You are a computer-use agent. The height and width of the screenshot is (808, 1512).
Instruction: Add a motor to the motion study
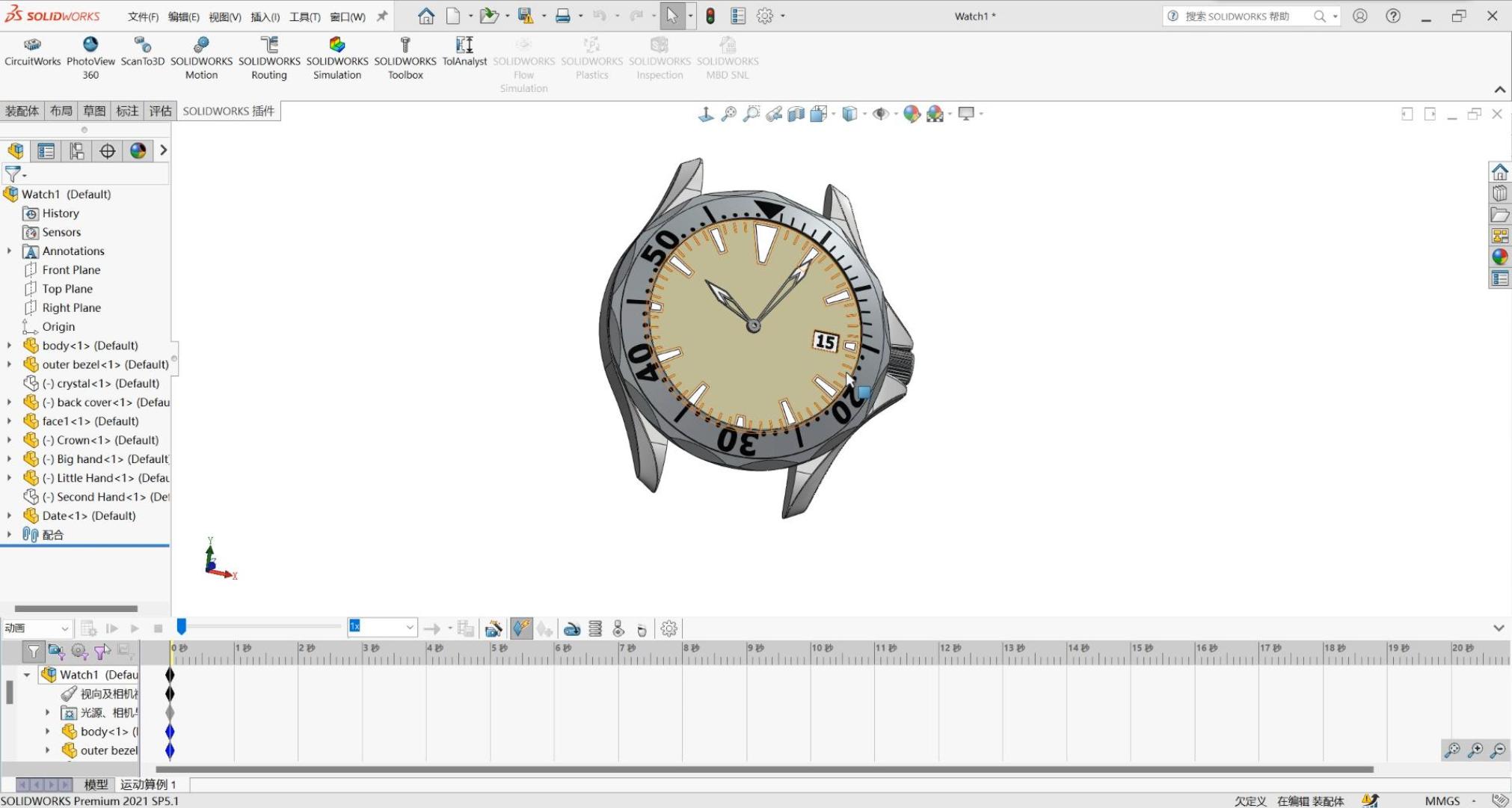[572, 629]
